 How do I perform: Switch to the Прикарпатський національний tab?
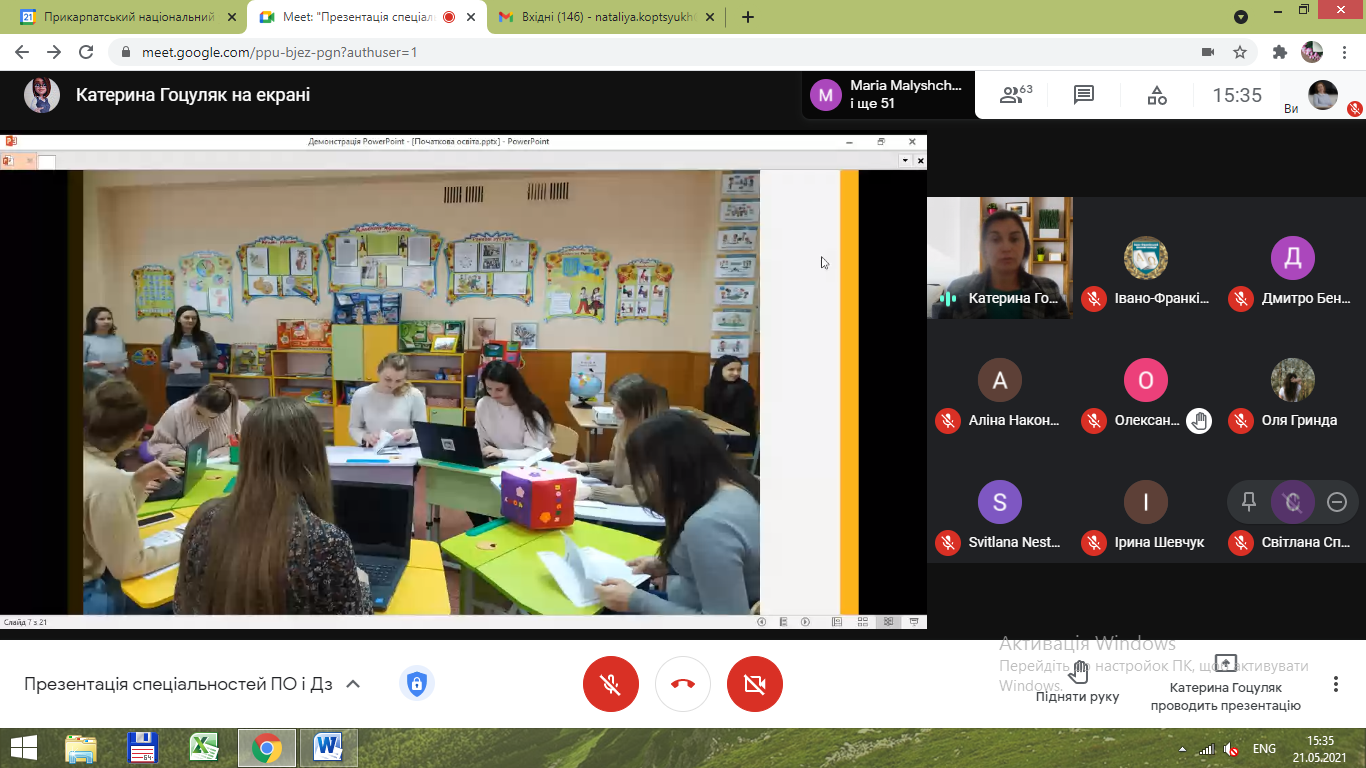point(122,17)
